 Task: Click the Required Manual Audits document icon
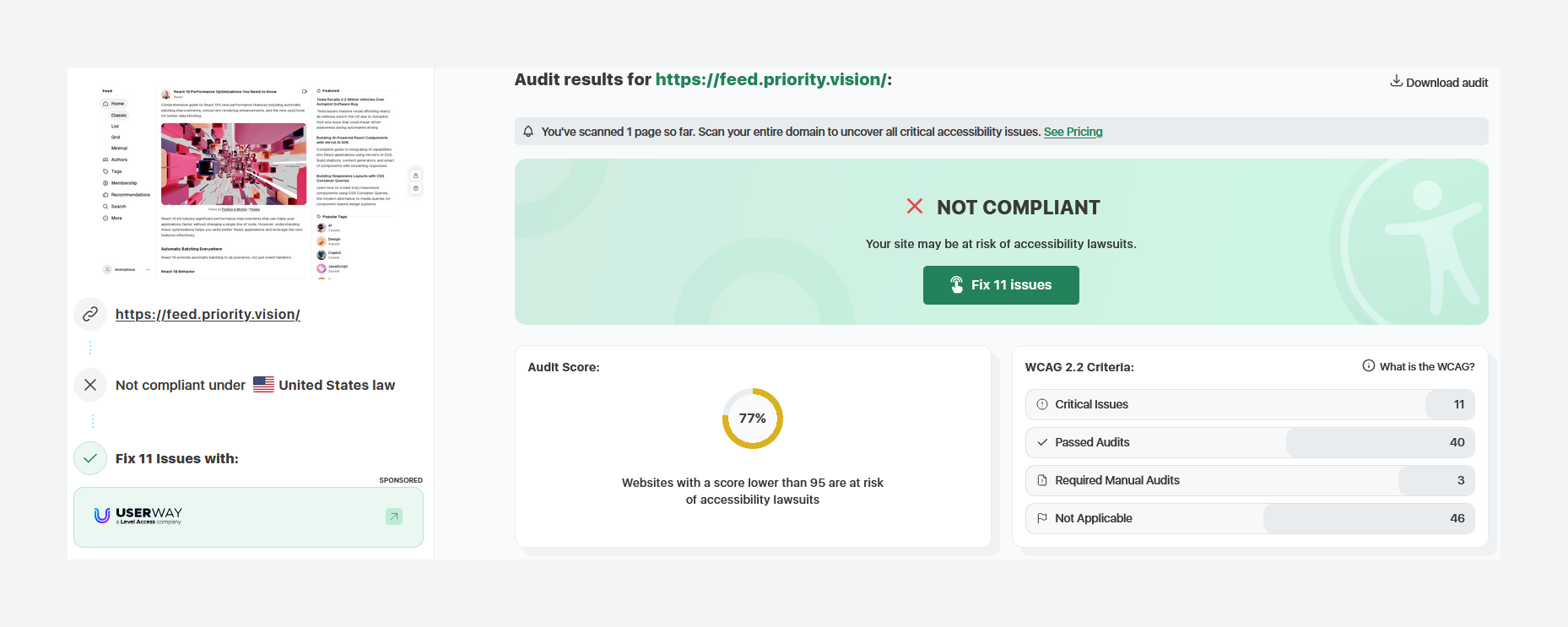(1042, 480)
